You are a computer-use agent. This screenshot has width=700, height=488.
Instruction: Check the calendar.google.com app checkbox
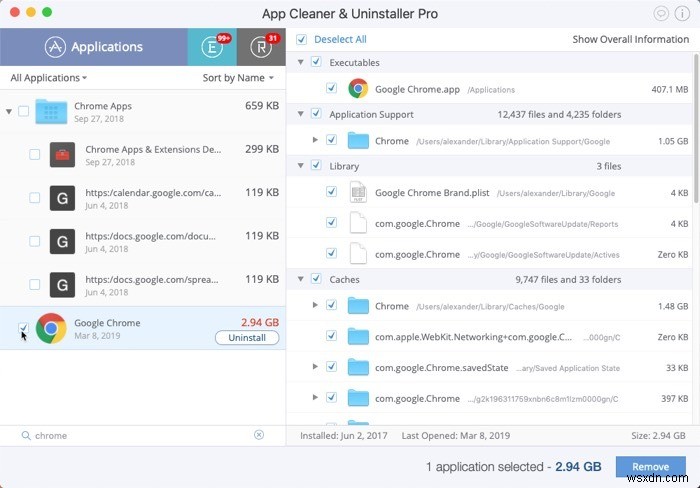point(34,198)
